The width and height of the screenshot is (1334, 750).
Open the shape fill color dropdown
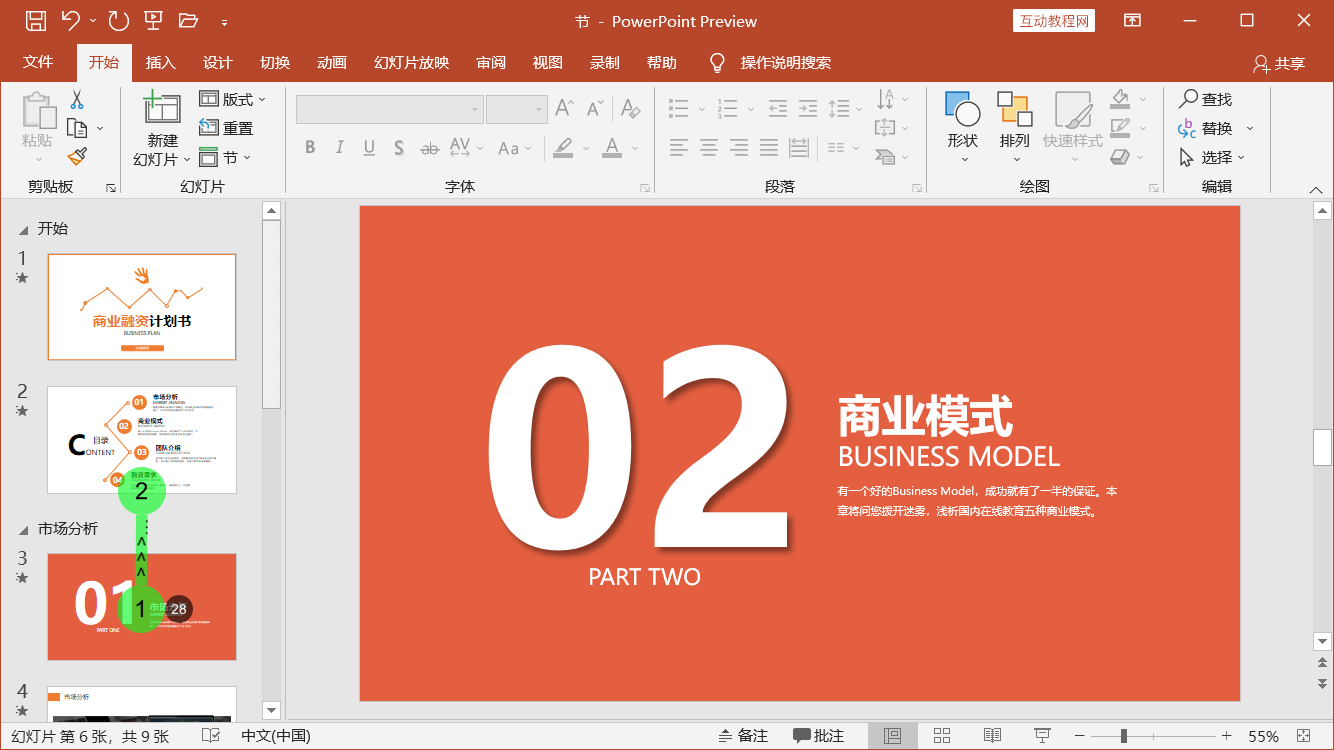click(1143, 99)
